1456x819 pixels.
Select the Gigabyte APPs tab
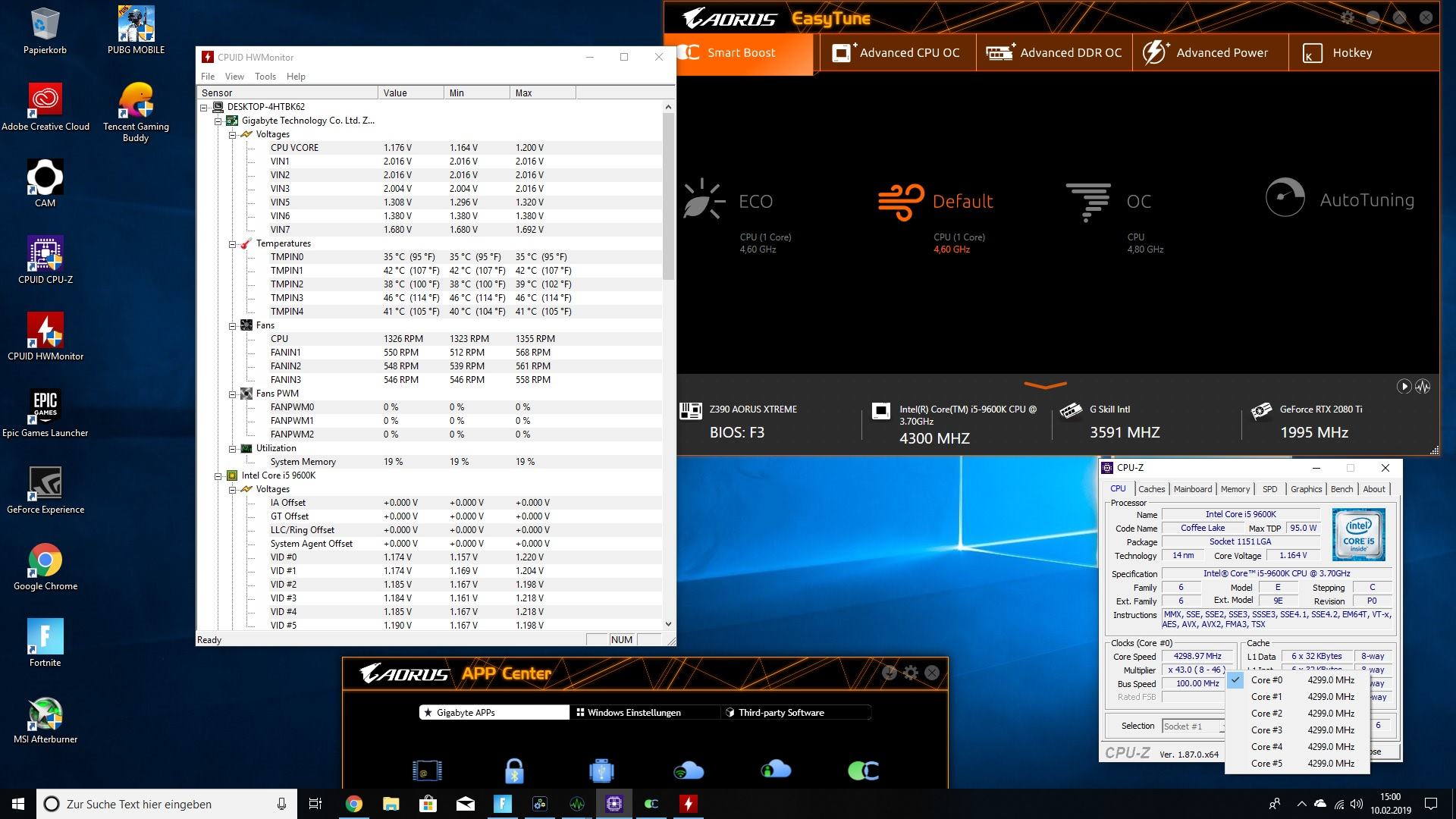click(x=494, y=713)
